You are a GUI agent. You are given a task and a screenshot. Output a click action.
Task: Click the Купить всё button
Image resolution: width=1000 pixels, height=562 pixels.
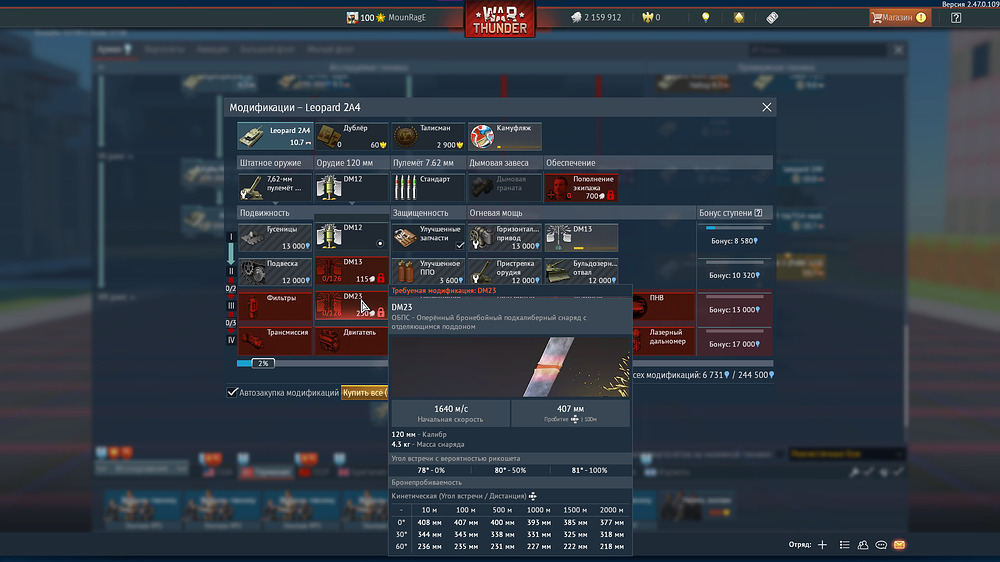[365, 392]
